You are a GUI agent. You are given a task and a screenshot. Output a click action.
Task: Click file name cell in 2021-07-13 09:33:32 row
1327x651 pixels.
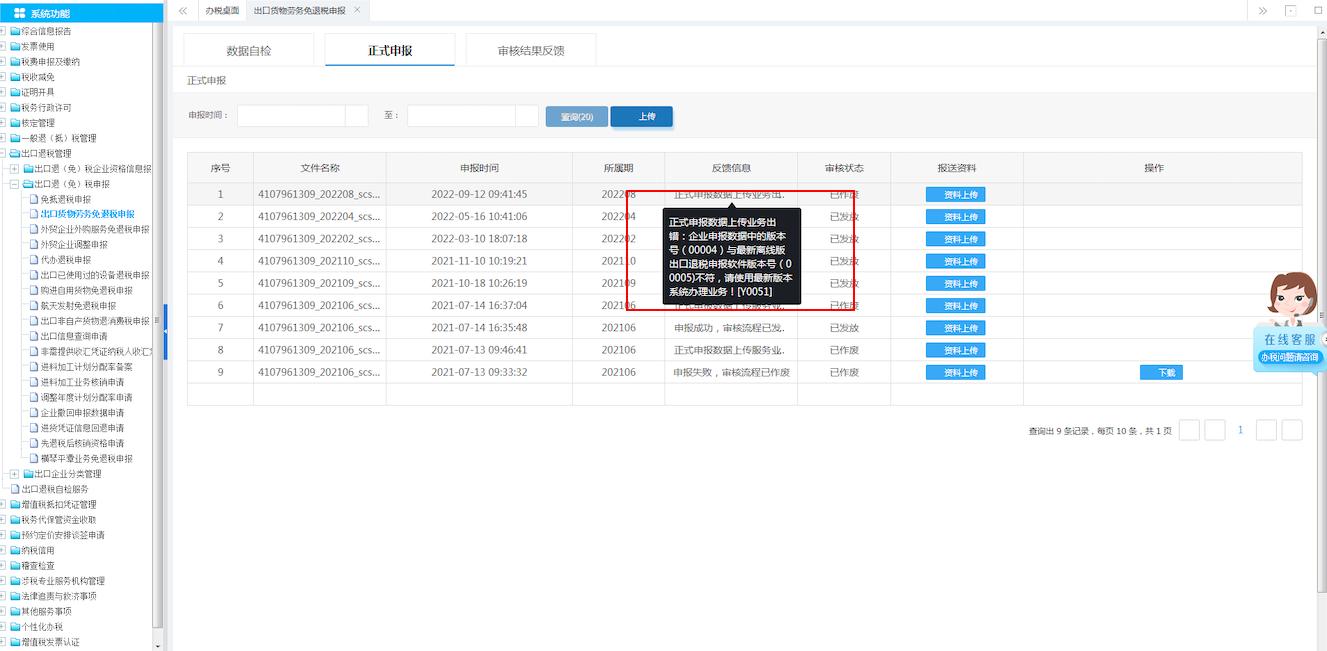pyautogui.click(x=320, y=372)
